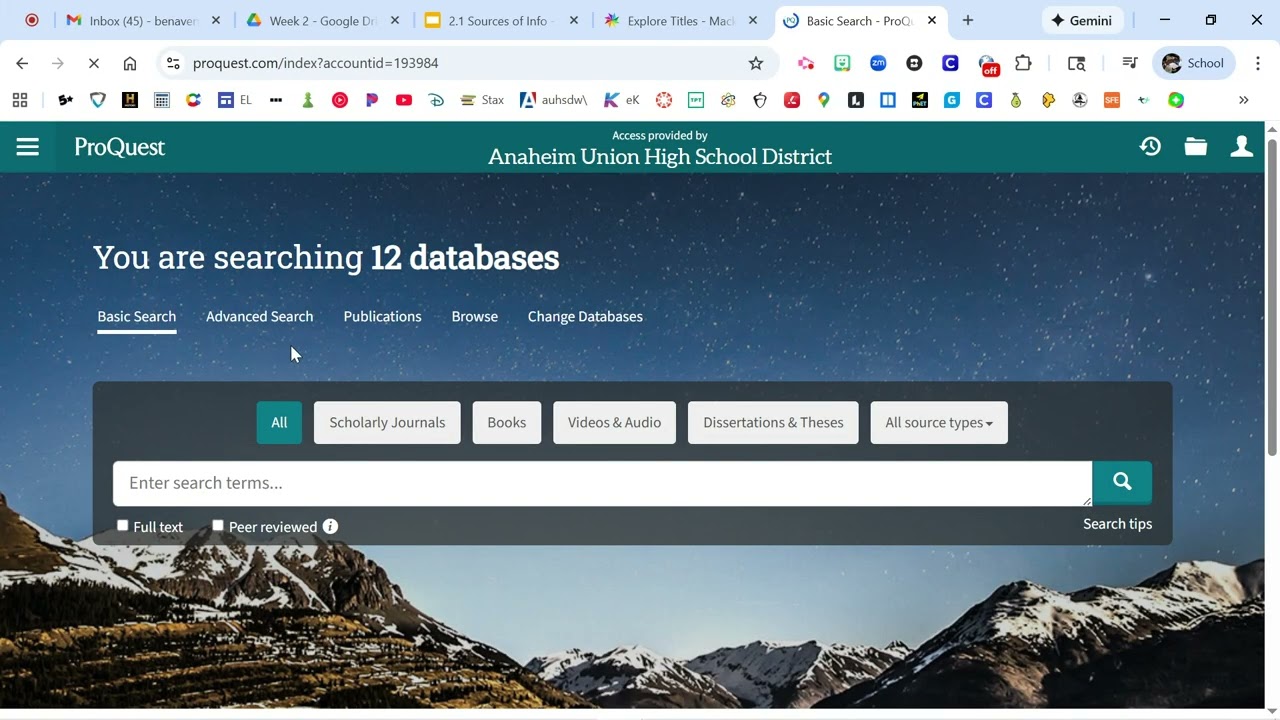Open the media controls music icon
The width and height of the screenshot is (1280, 720).
pos(1130,63)
